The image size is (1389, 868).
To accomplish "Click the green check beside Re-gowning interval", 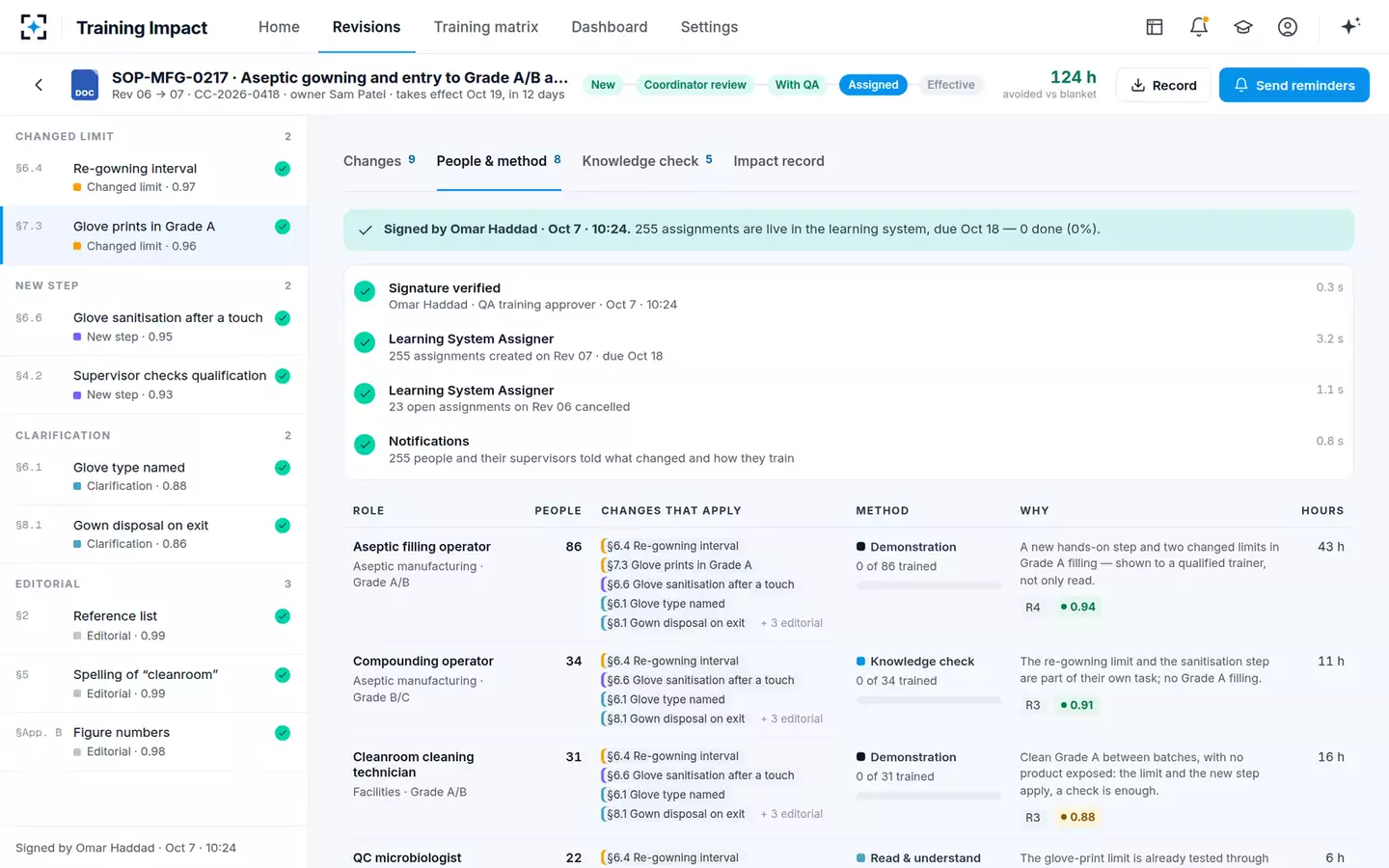I will point(283,169).
